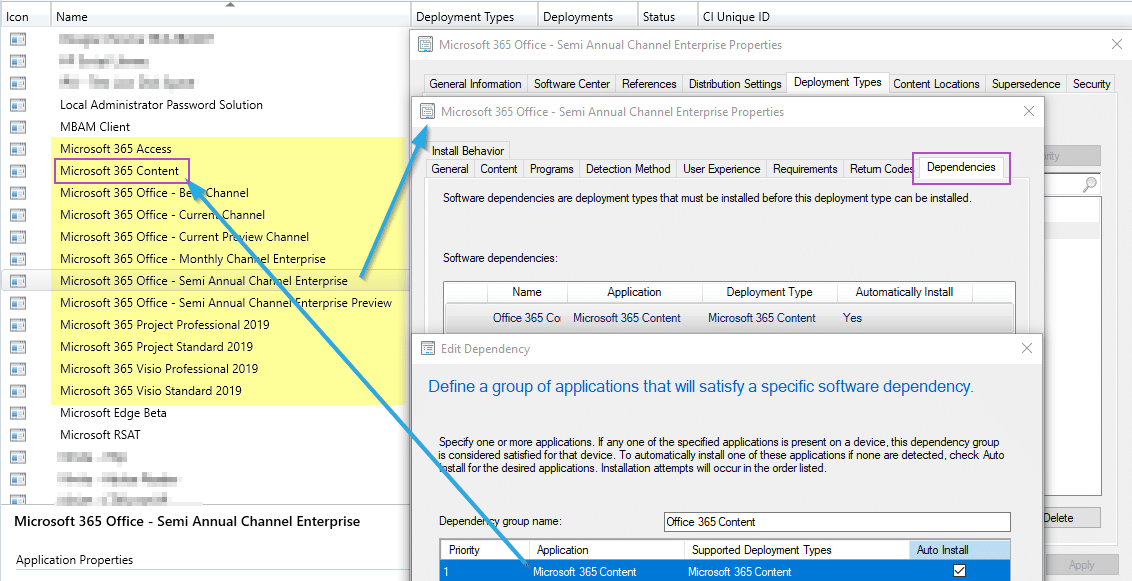This screenshot has height=581, width=1132.
Task: Sort by the Deployment Types column header
Action: point(465,17)
